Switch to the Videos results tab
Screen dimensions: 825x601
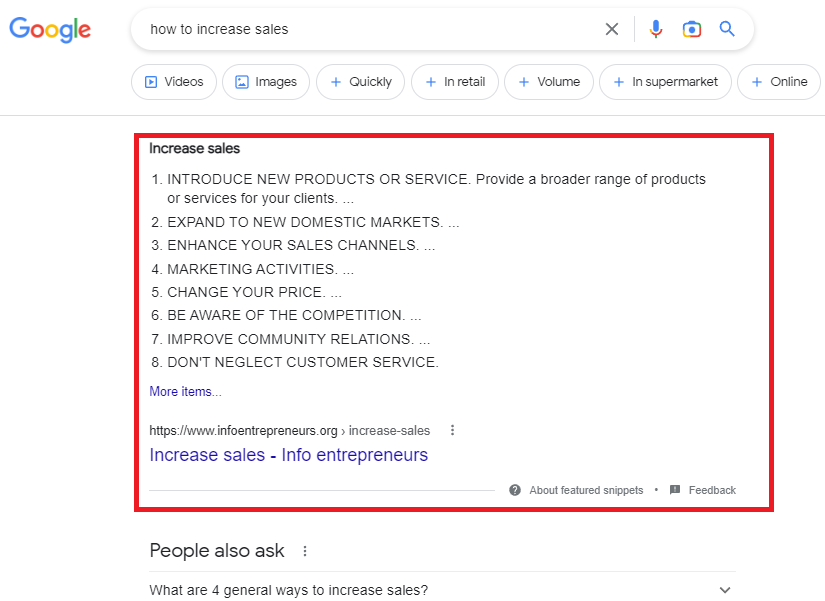tap(174, 82)
